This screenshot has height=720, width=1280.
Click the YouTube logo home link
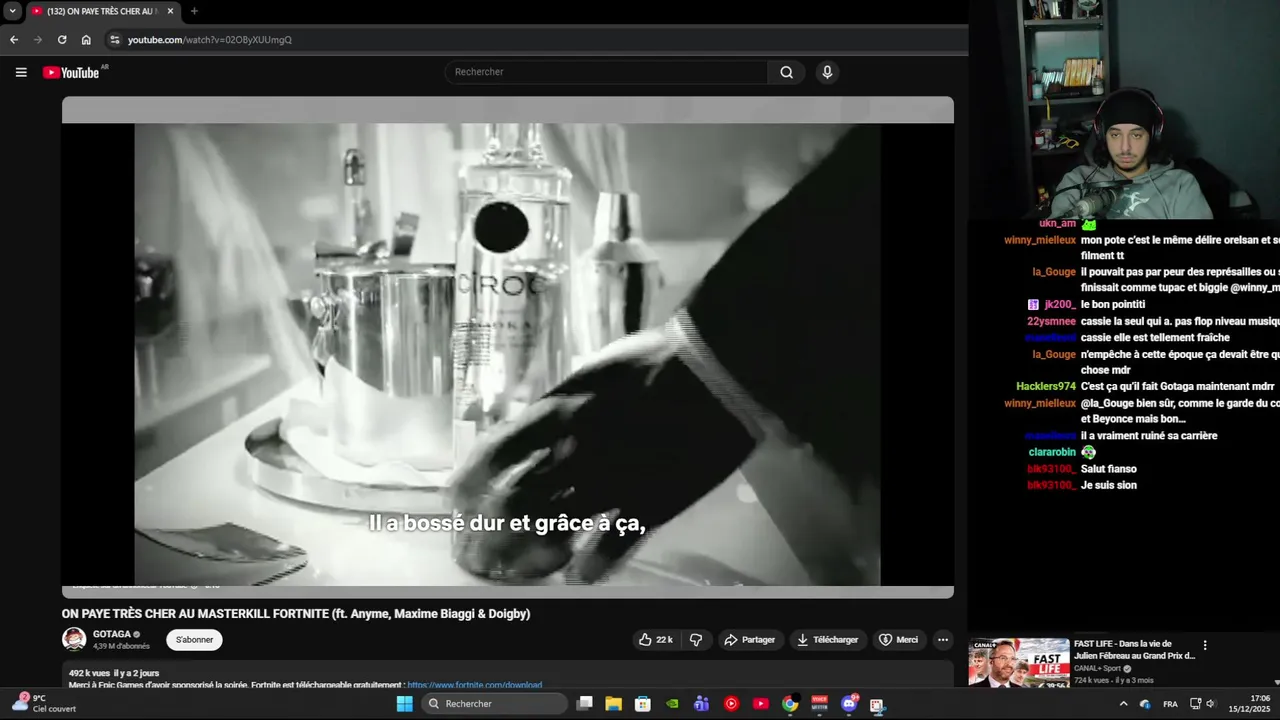(x=71, y=72)
